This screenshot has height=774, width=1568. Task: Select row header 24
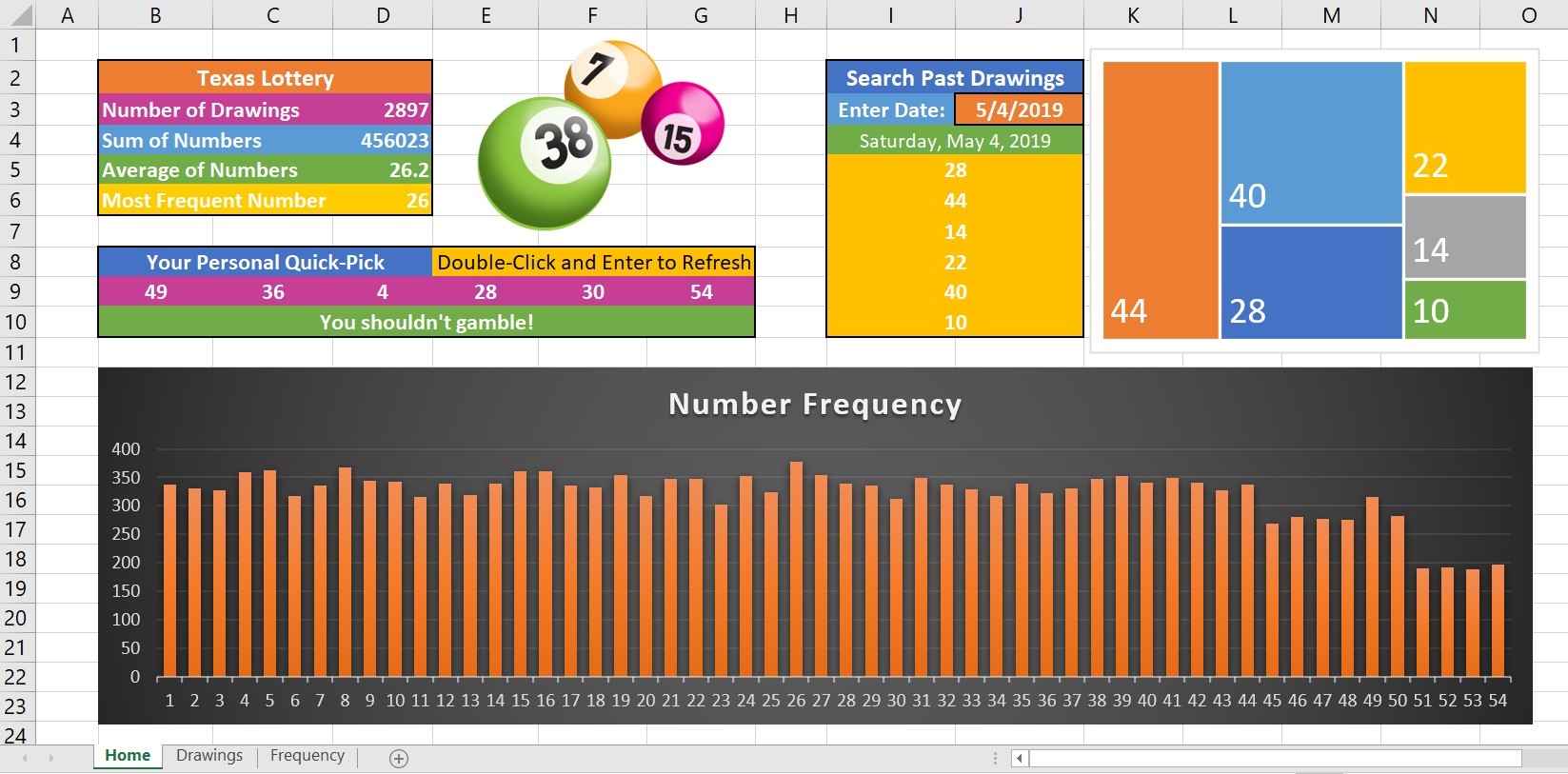[x=16, y=735]
